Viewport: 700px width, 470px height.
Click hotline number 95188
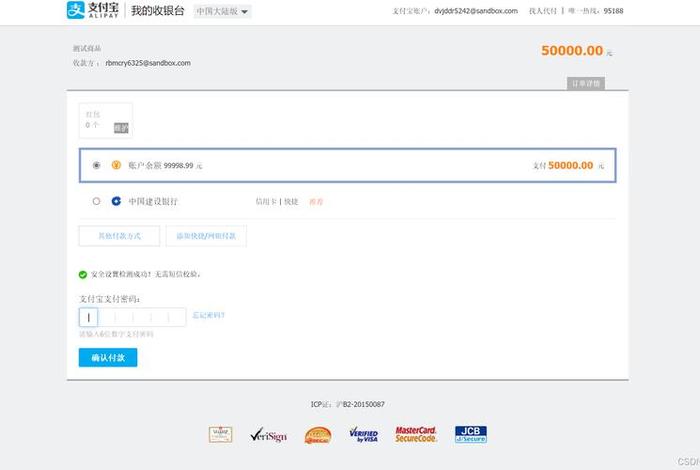[x=613, y=11]
